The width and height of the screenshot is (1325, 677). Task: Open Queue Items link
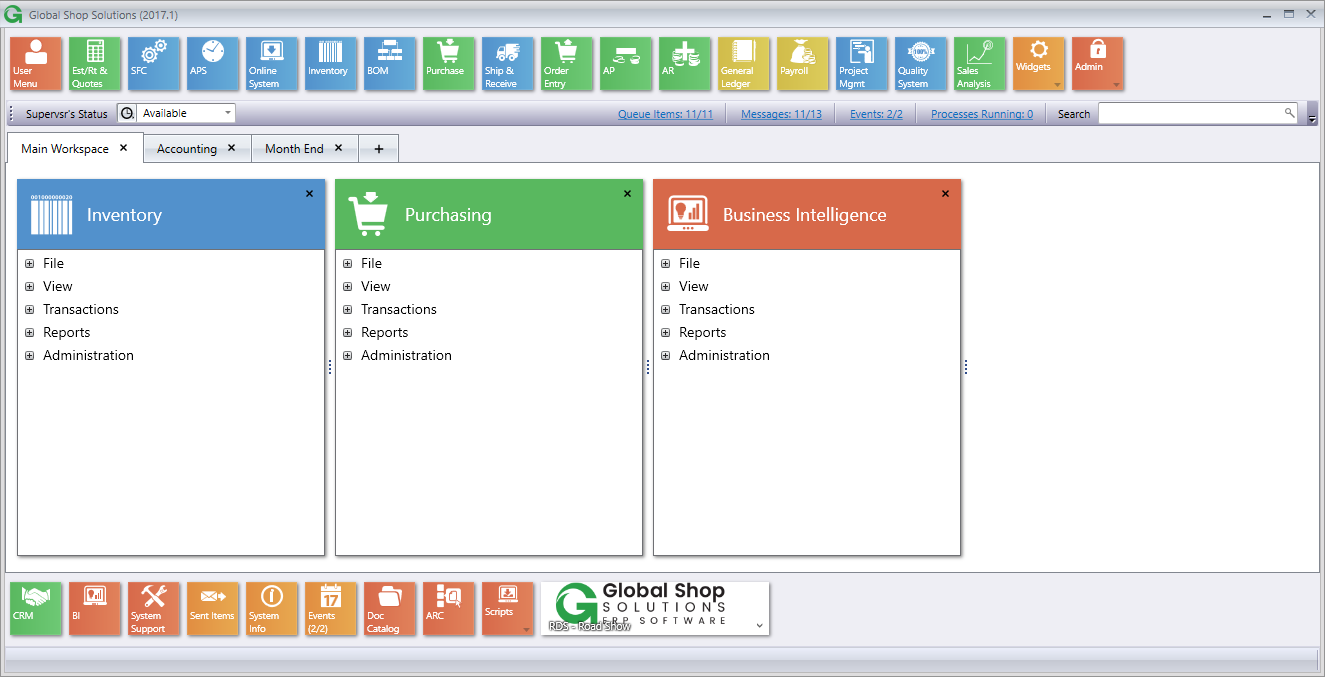pos(666,113)
